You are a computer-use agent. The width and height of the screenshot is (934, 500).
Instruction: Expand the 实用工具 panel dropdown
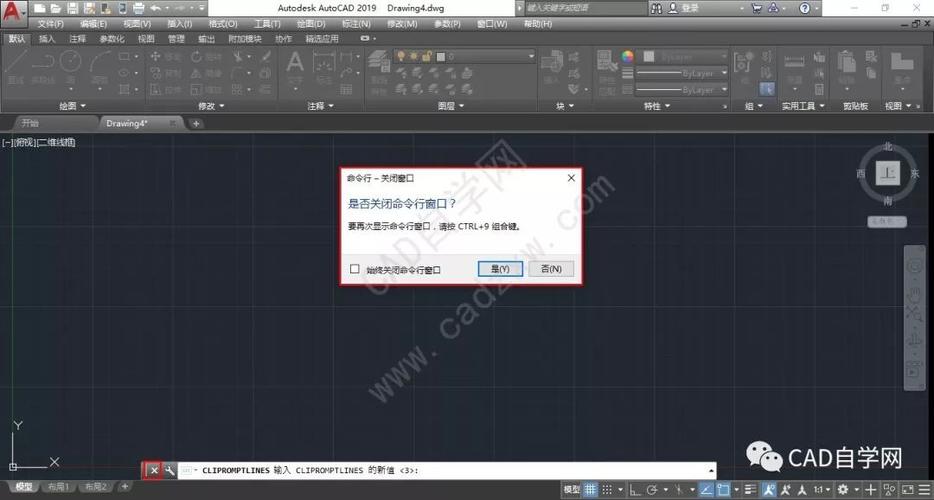click(803, 105)
